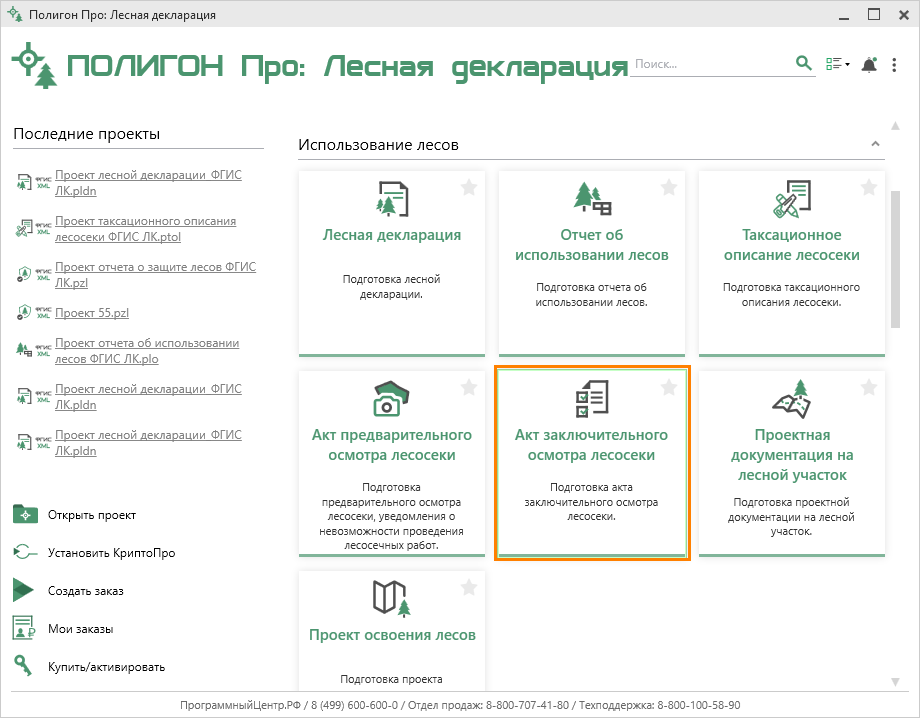Click Создать заказ green arrow icon
Screen dimensions: 920x718
pos(23,590)
